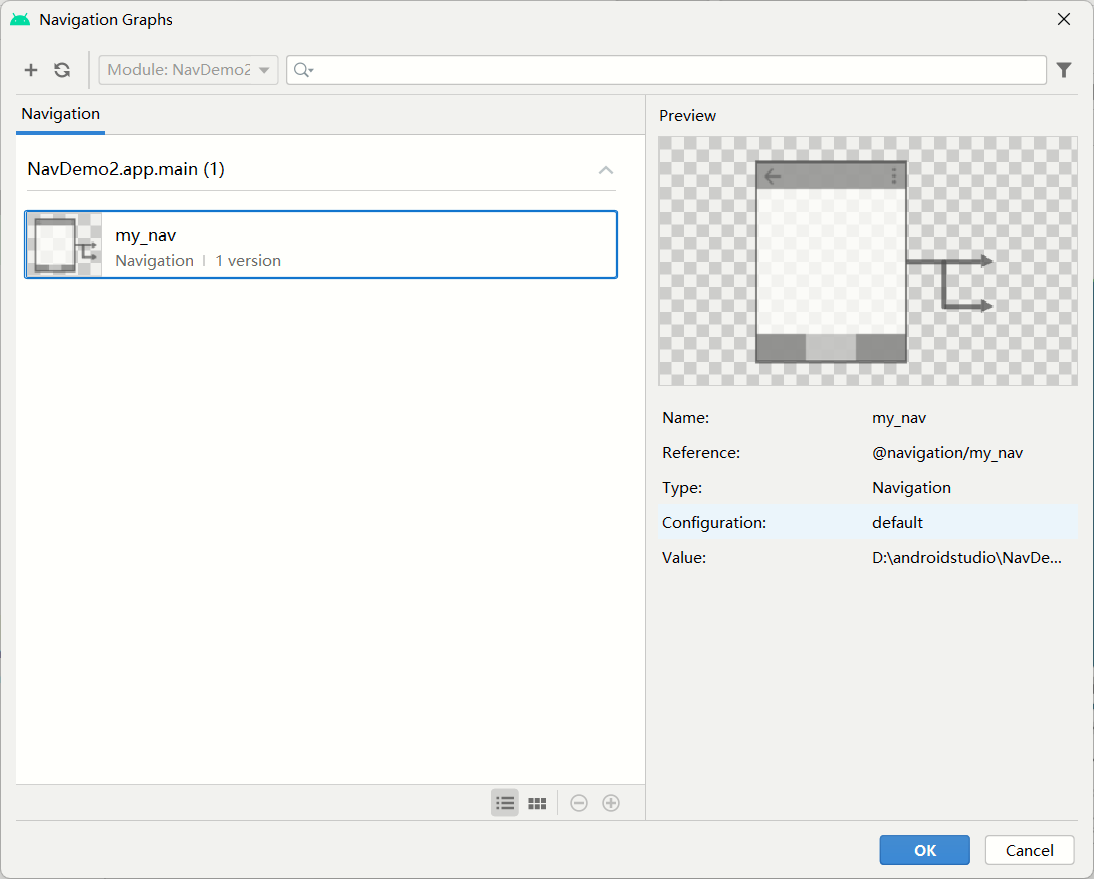This screenshot has width=1094, height=879.
Task: Confirm selection with OK button
Action: click(x=924, y=850)
